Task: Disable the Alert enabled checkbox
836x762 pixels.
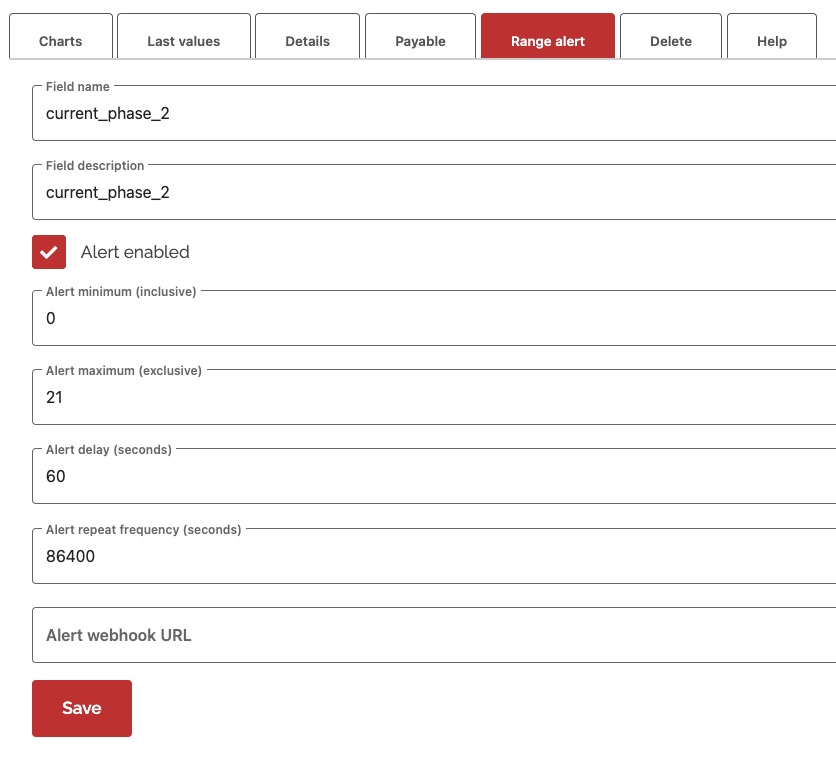Action: click(48, 252)
